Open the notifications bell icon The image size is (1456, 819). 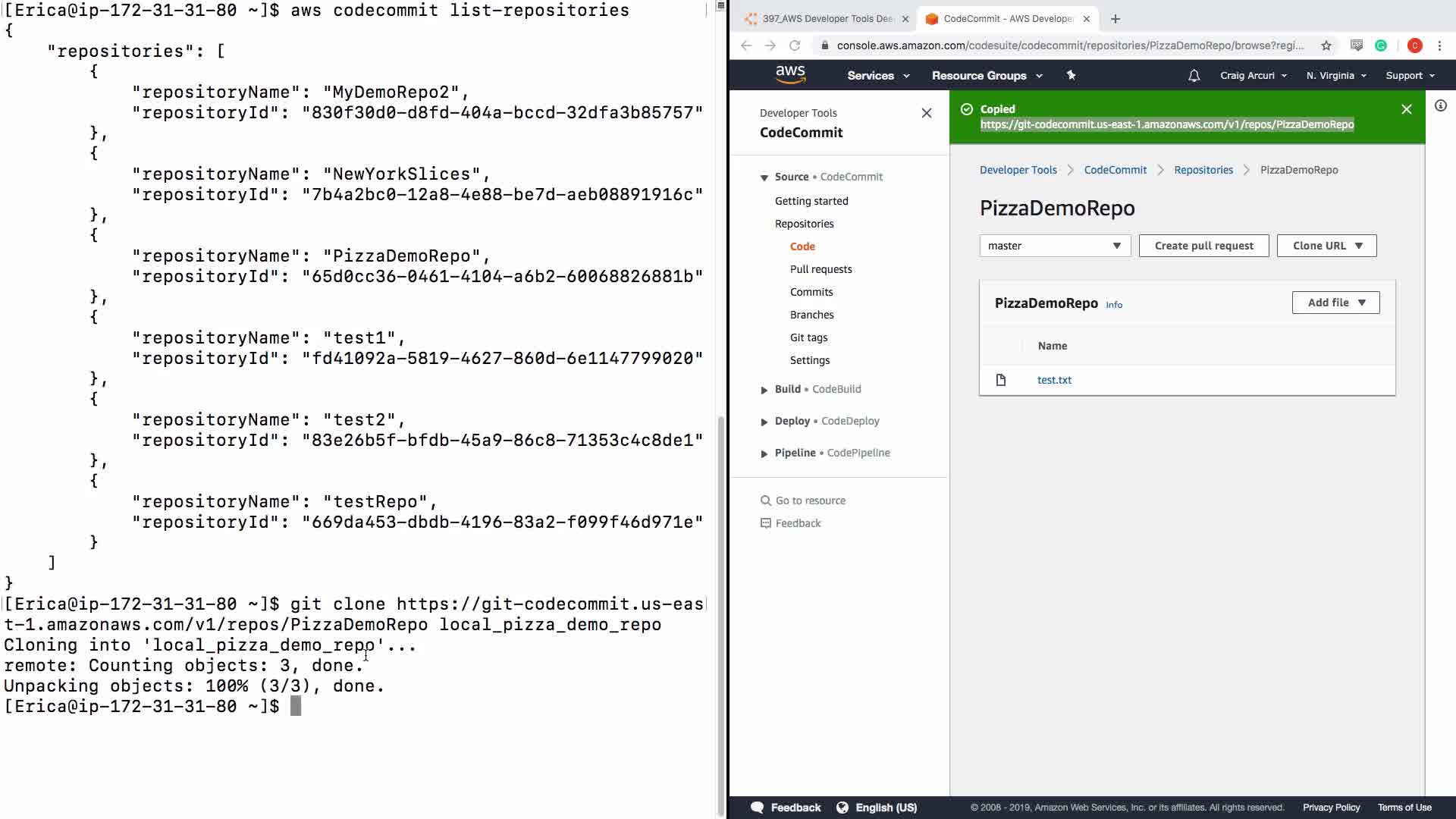click(1194, 76)
